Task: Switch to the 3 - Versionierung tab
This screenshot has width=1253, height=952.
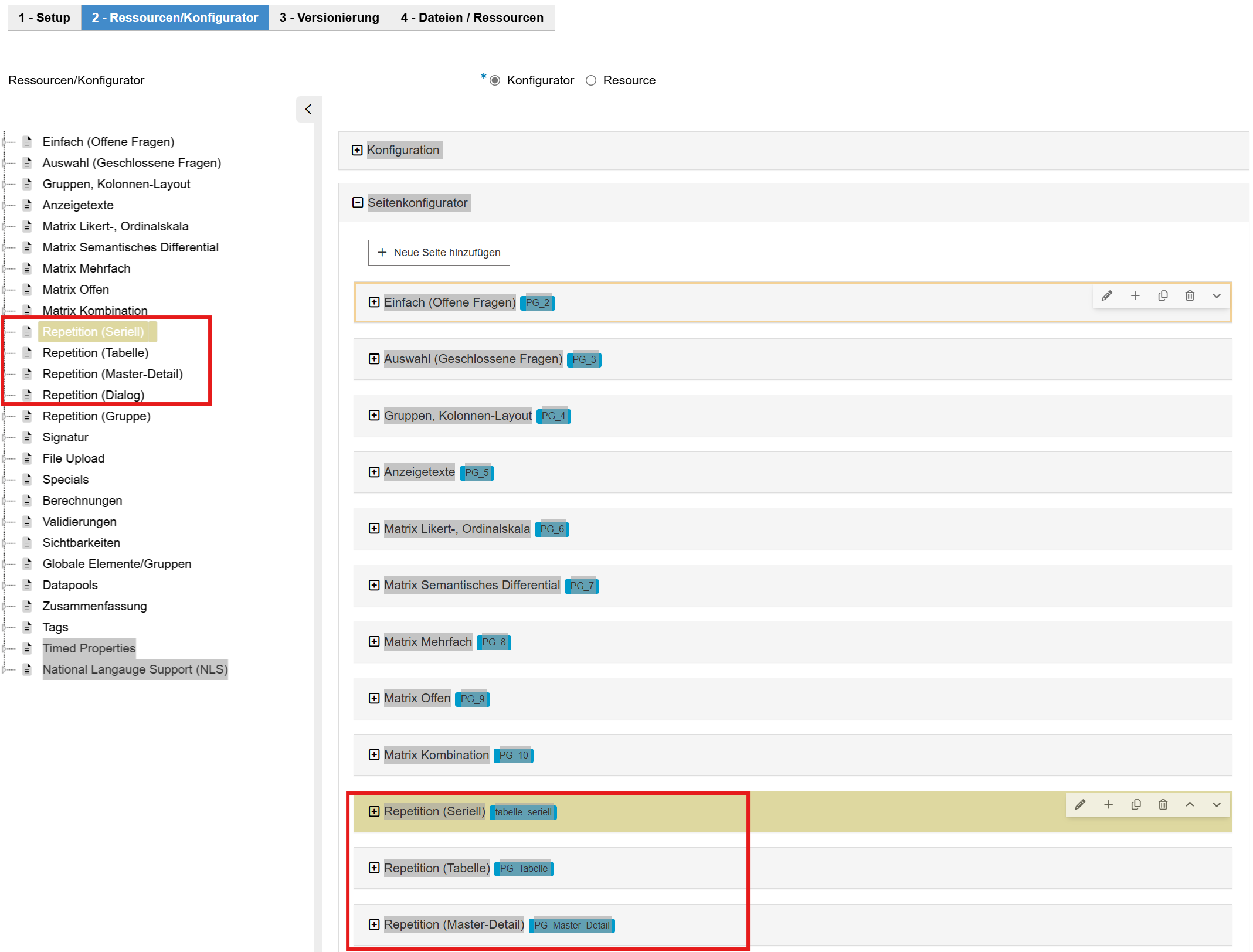Action: tap(329, 18)
